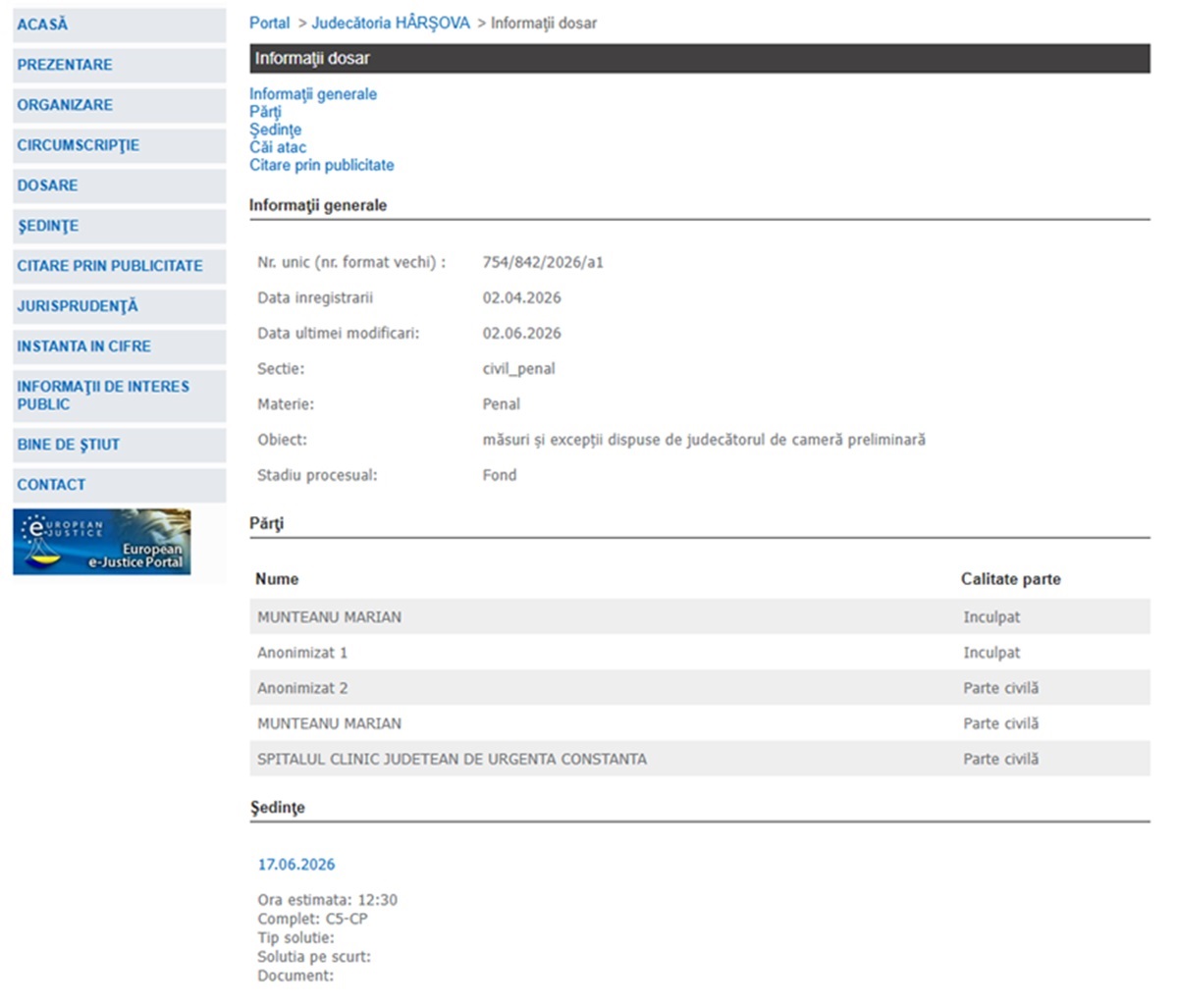Select the civil_penal section value
The width and height of the screenshot is (1178, 1008).
[518, 368]
